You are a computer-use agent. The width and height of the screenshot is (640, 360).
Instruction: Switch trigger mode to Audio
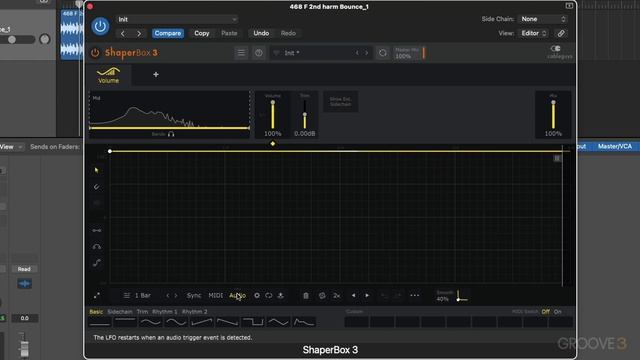pyautogui.click(x=237, y=296)
